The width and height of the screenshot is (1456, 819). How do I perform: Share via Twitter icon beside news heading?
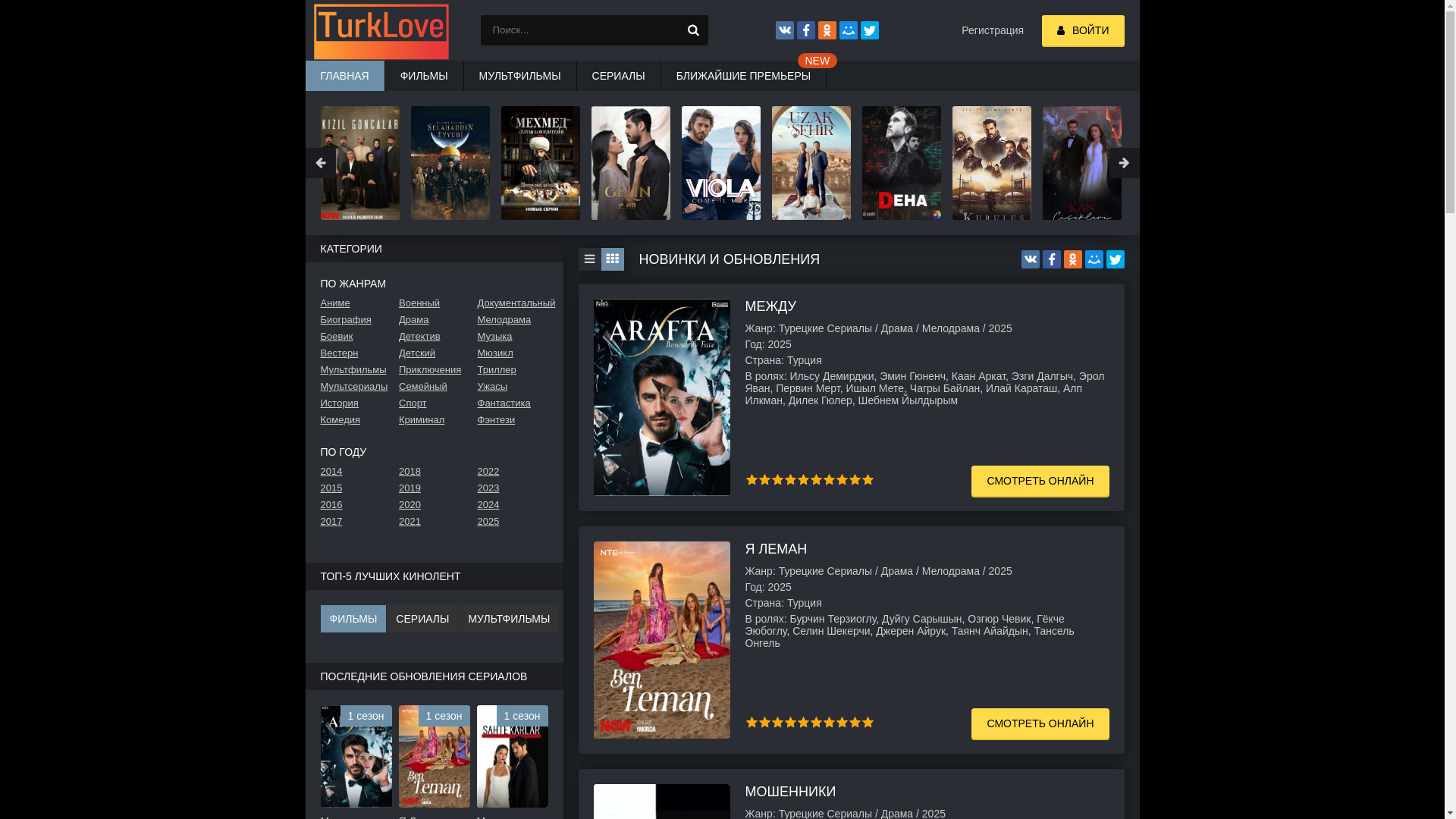[1115, 259]
